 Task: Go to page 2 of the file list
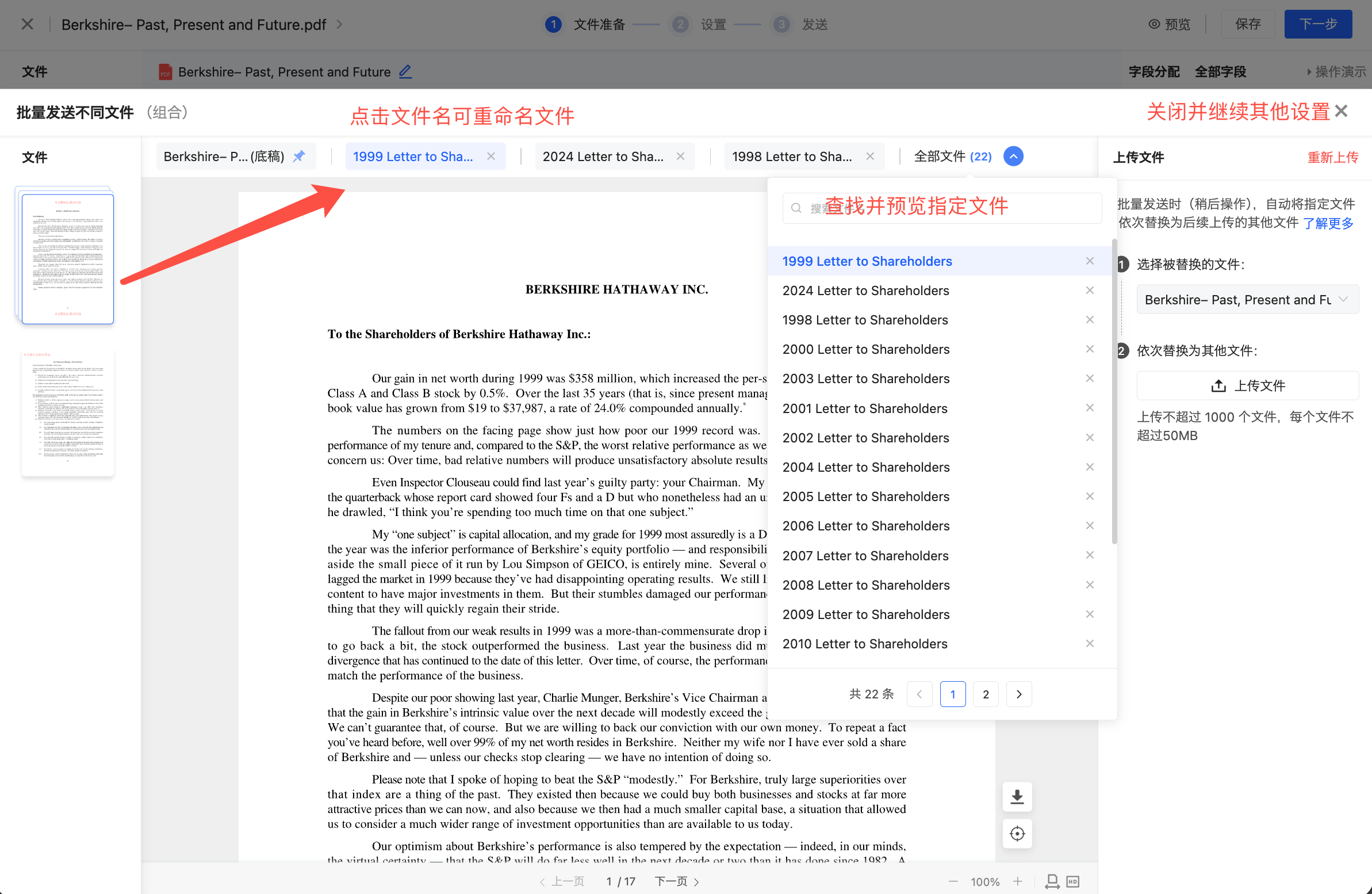[x=986, y=694]
